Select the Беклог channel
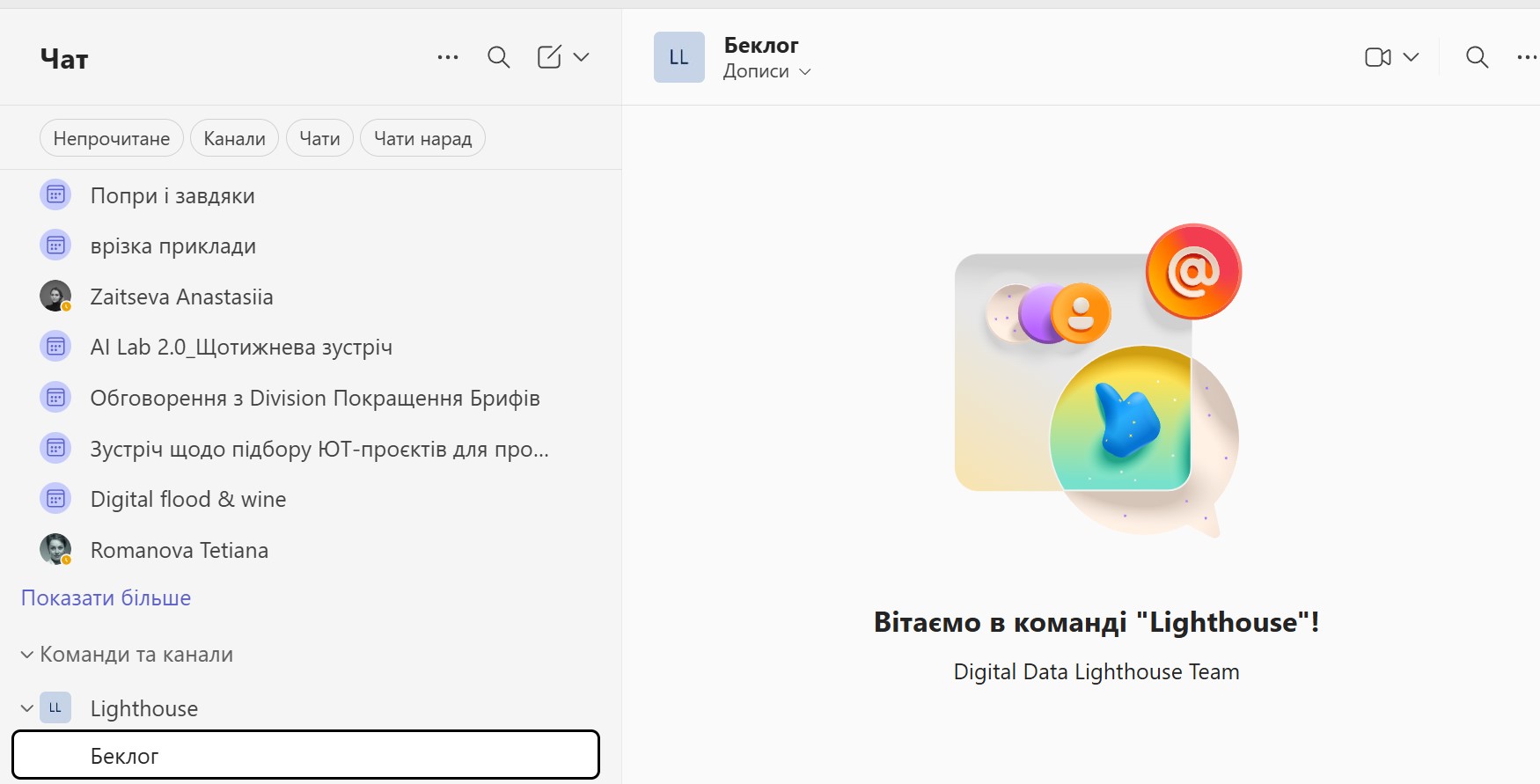The height and width of the screenshot is (784, 1540). point(306,755)
